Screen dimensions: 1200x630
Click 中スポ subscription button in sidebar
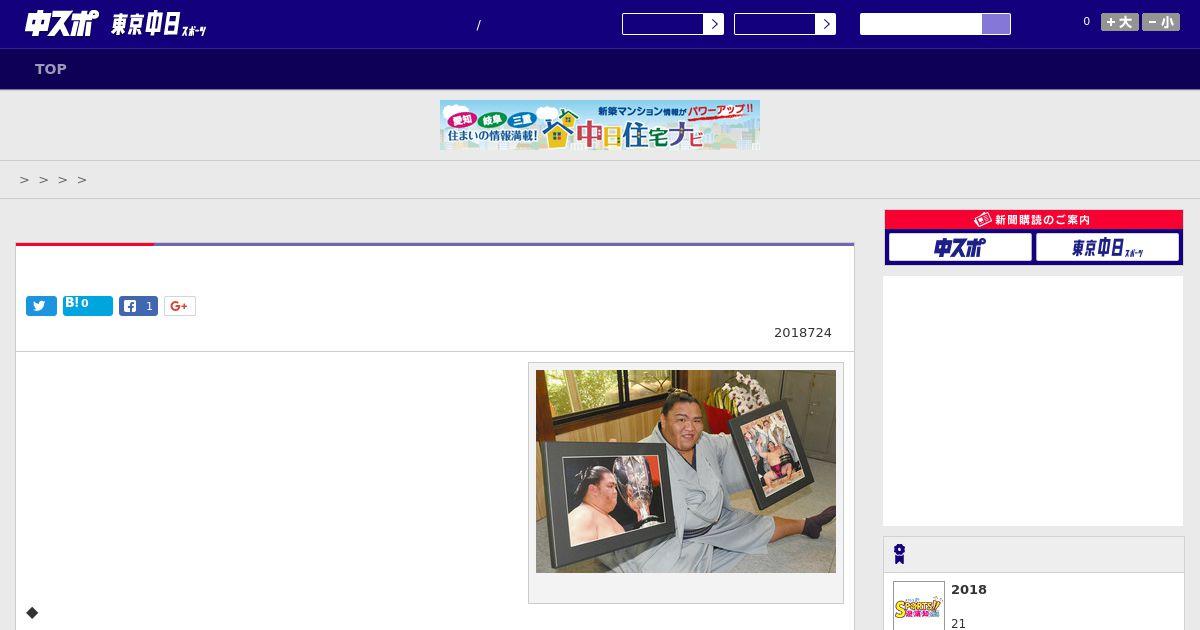coord(960,247)
